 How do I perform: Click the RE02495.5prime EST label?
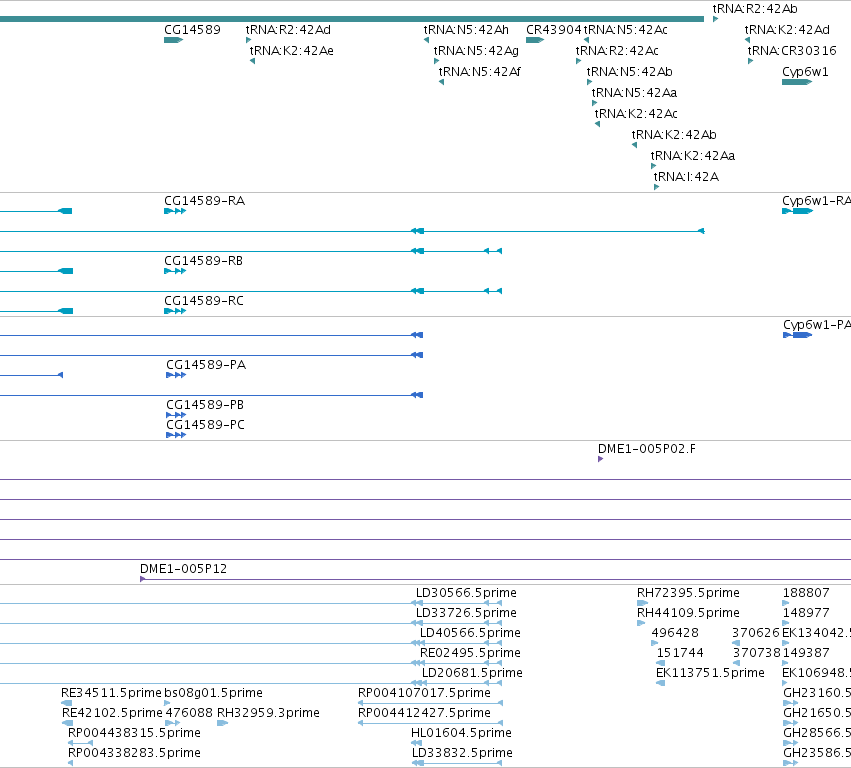[x=470, y=653]
